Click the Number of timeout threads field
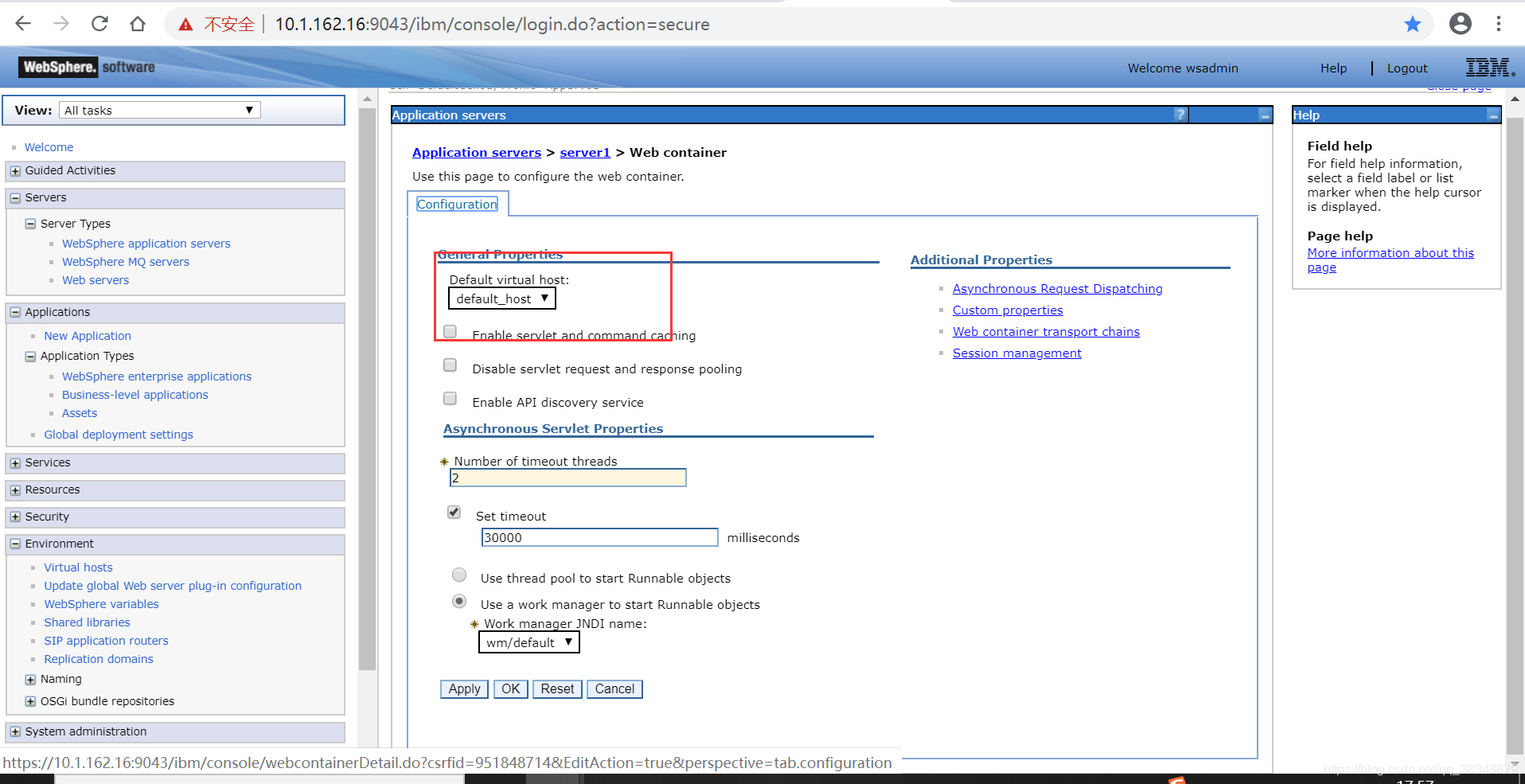 coord(568,478)
